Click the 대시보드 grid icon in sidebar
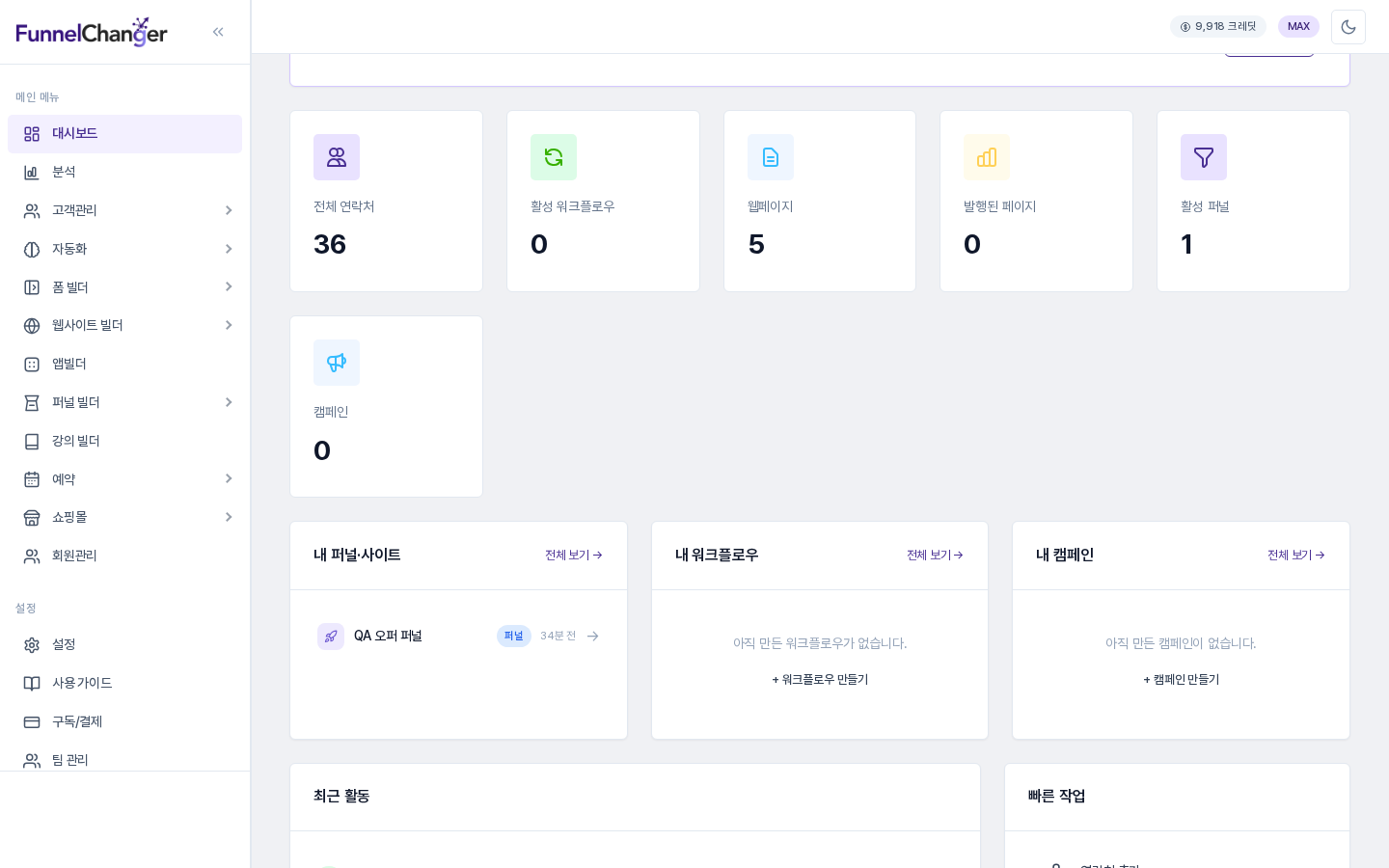The height and width of the screenshot is (868, 1389). click(32, 134)
